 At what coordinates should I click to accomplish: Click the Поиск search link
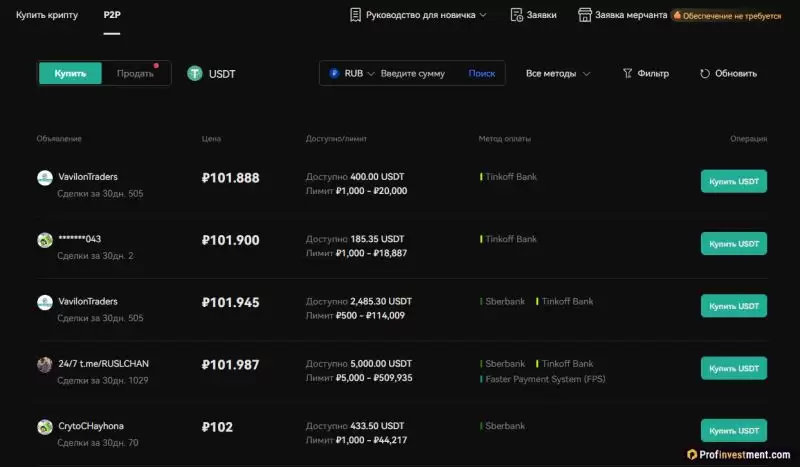[482, 74]
